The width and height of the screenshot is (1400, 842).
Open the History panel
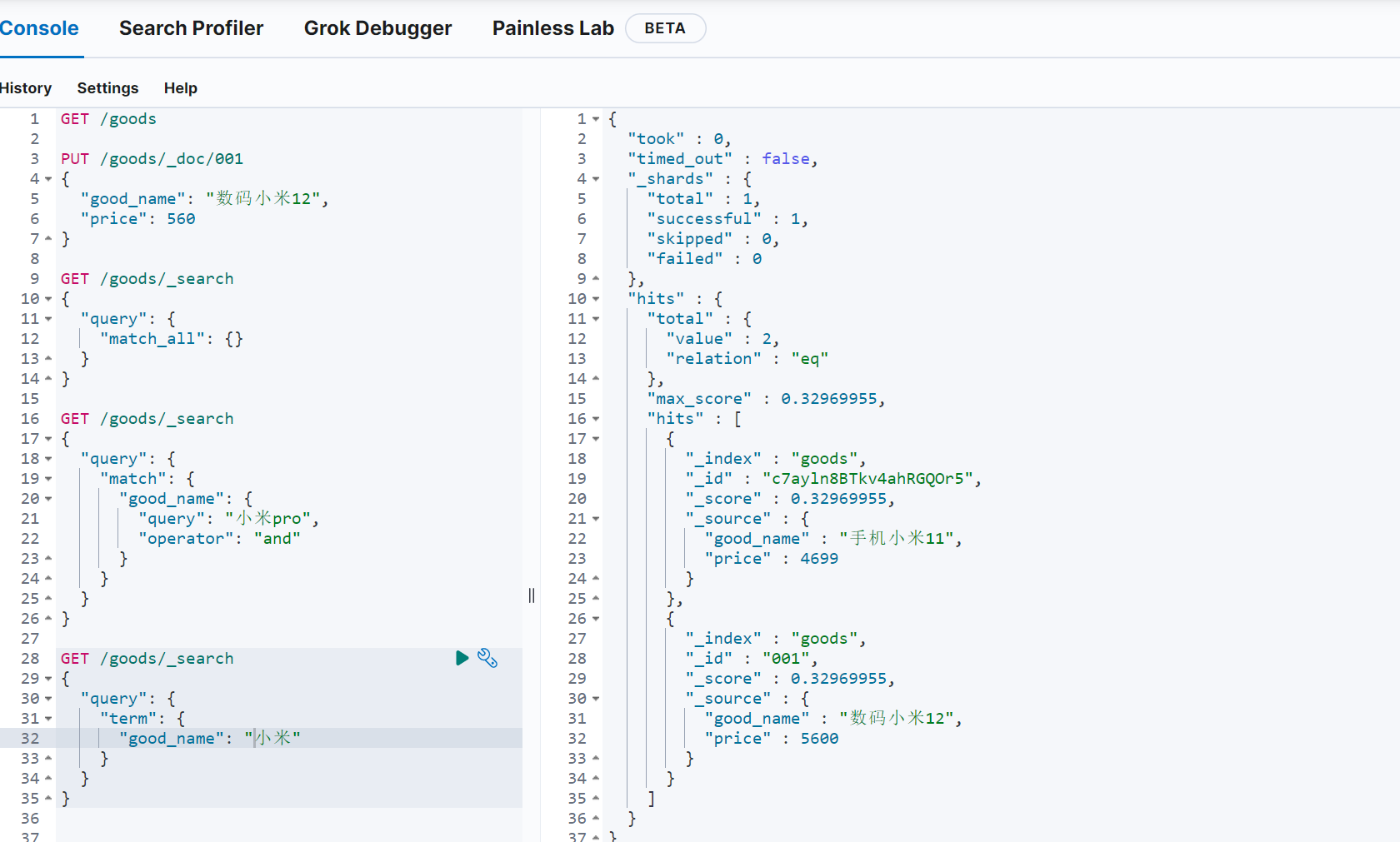26,88
